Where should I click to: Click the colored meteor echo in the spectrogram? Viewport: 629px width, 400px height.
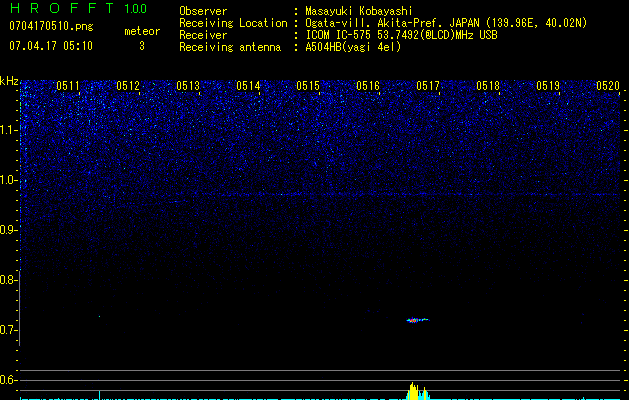pos(417,320)
